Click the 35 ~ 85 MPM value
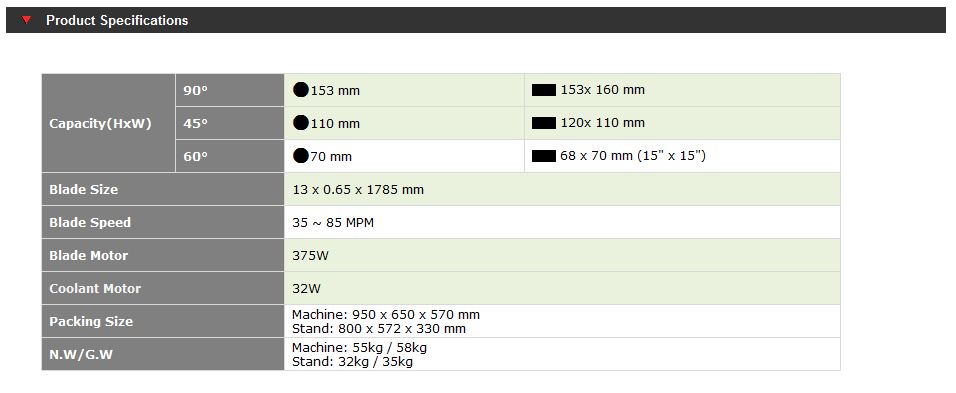 [x=333, y=222]
